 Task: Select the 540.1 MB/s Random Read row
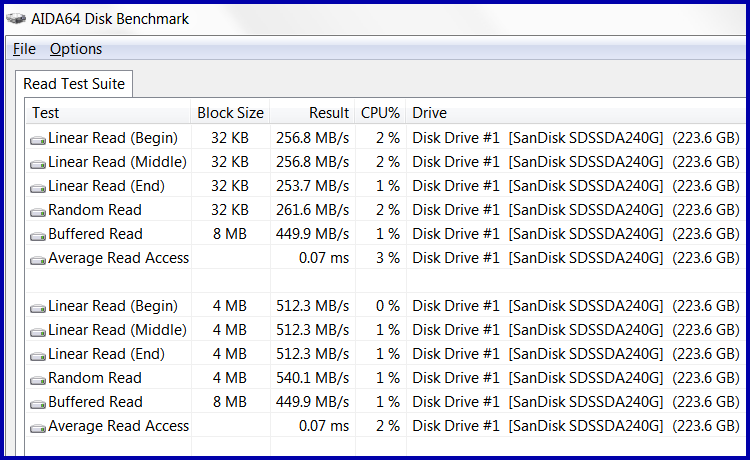[x=386, y=378]
